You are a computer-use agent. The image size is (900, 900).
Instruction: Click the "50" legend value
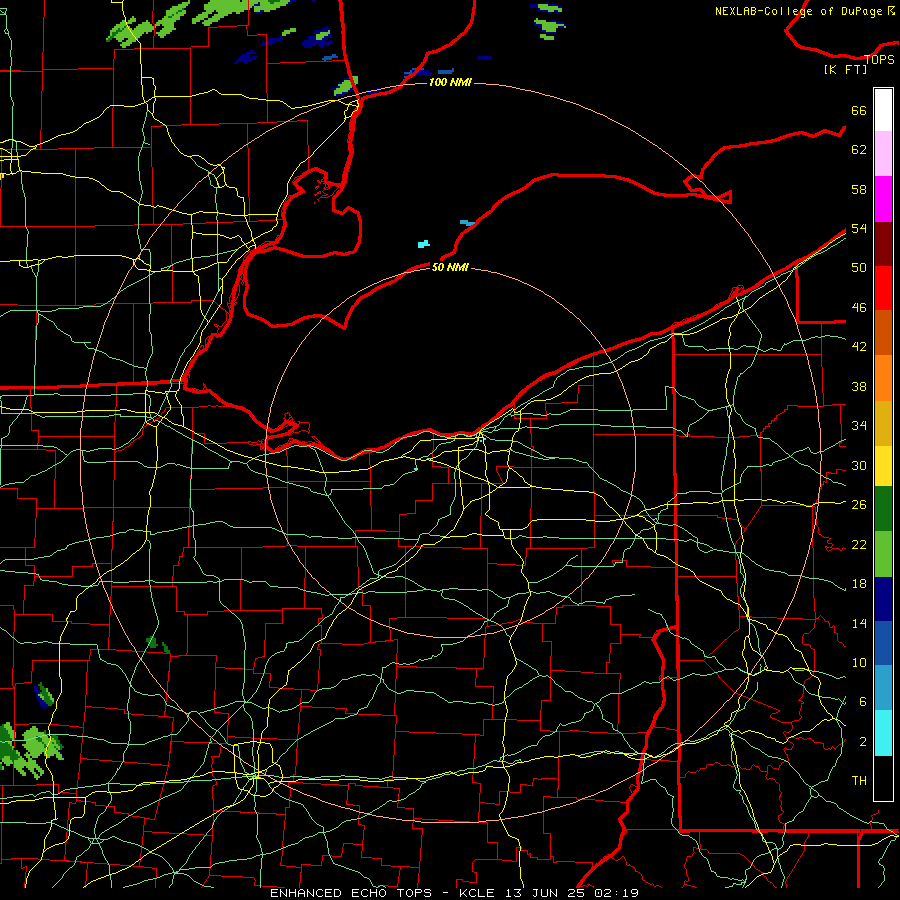(859, 267)
